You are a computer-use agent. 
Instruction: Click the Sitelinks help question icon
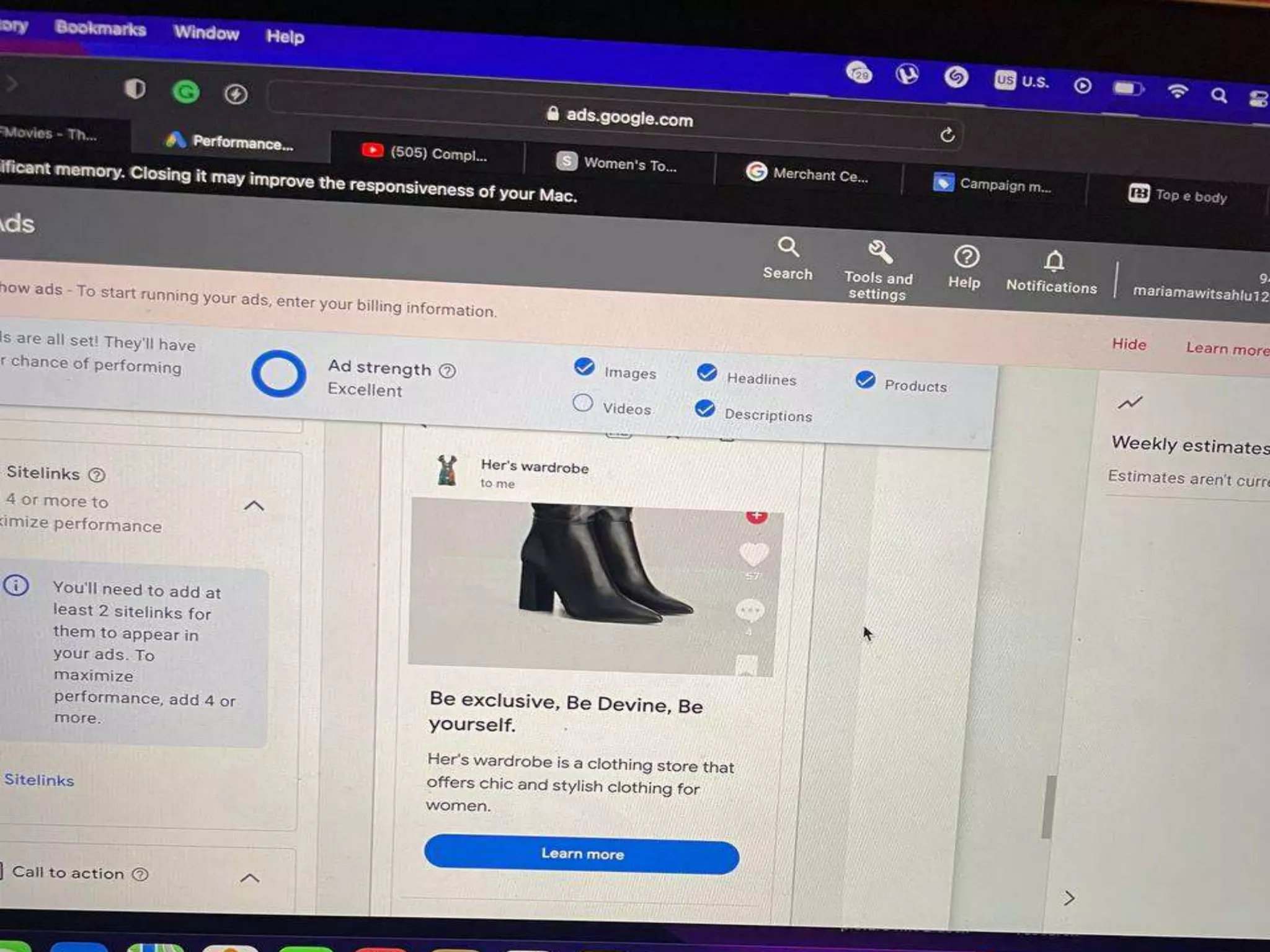(x=97, y=475)
